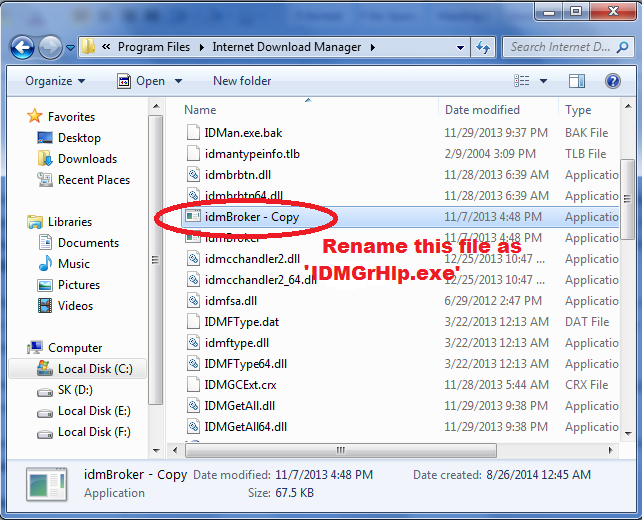The width and height of the screenshot is (642, 520).
Task: Click the folder icon in address bar
Action: click(x=88, y=47)
